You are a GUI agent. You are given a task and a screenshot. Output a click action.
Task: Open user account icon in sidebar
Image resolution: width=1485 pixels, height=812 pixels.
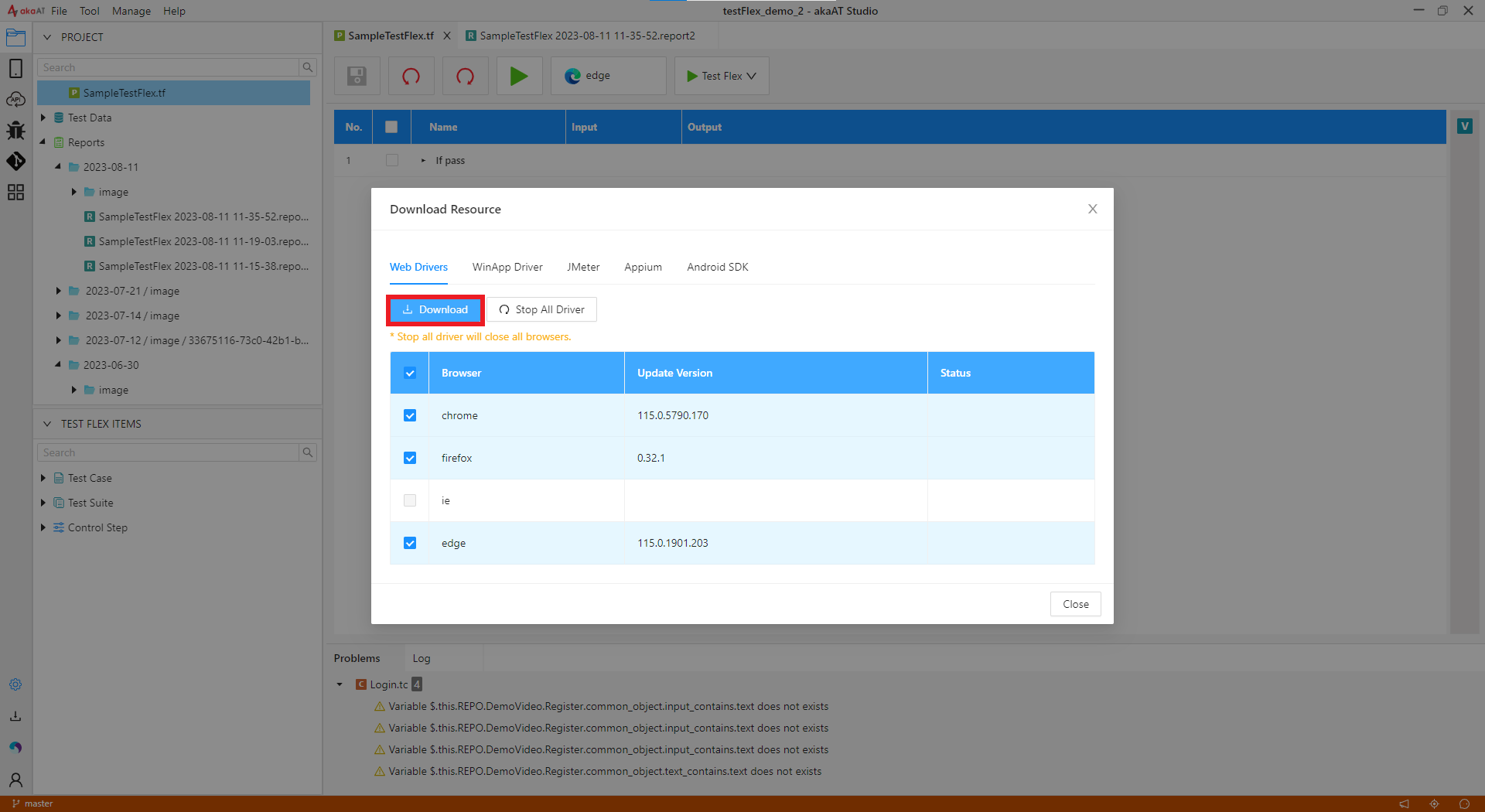[15, 780]
